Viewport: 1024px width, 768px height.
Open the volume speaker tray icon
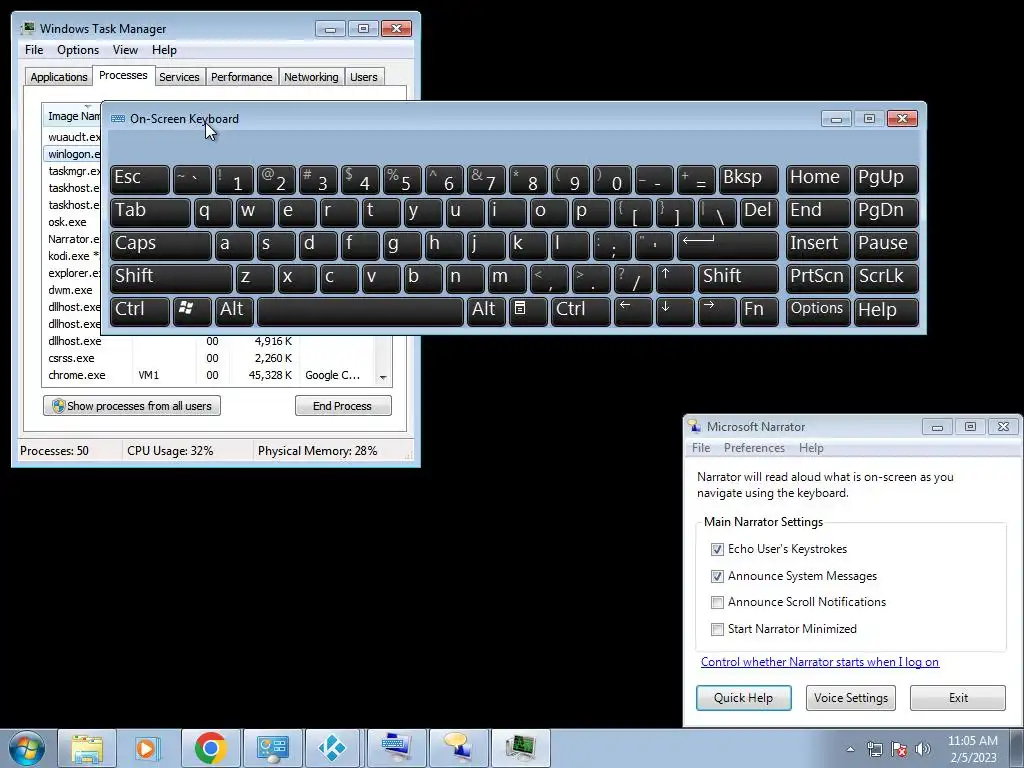coord(923,749)
